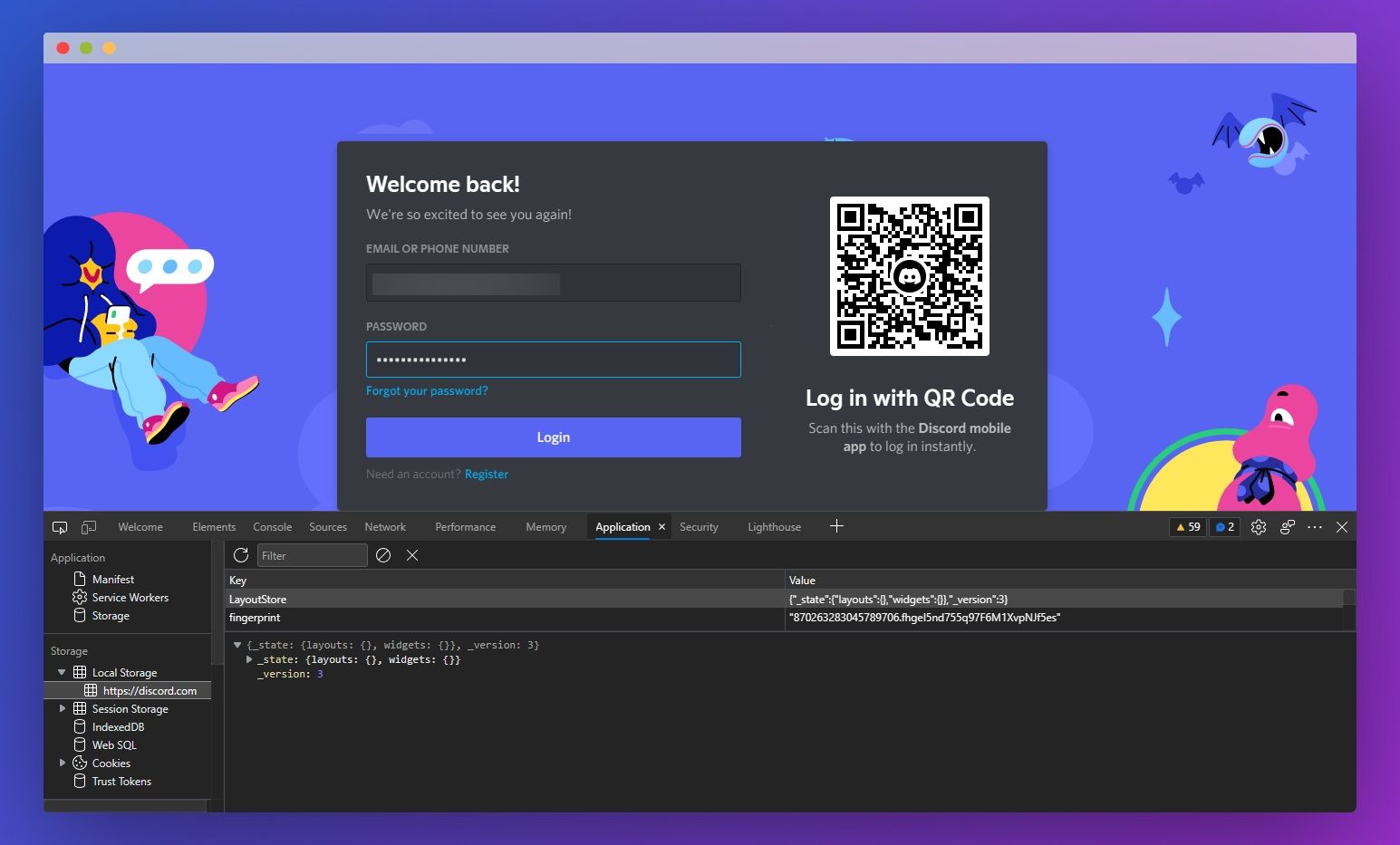Click the QR code image
Image resolution: width=1400 pixels, height=845 pixels.
pyautogui.click(x=910, y=276)
